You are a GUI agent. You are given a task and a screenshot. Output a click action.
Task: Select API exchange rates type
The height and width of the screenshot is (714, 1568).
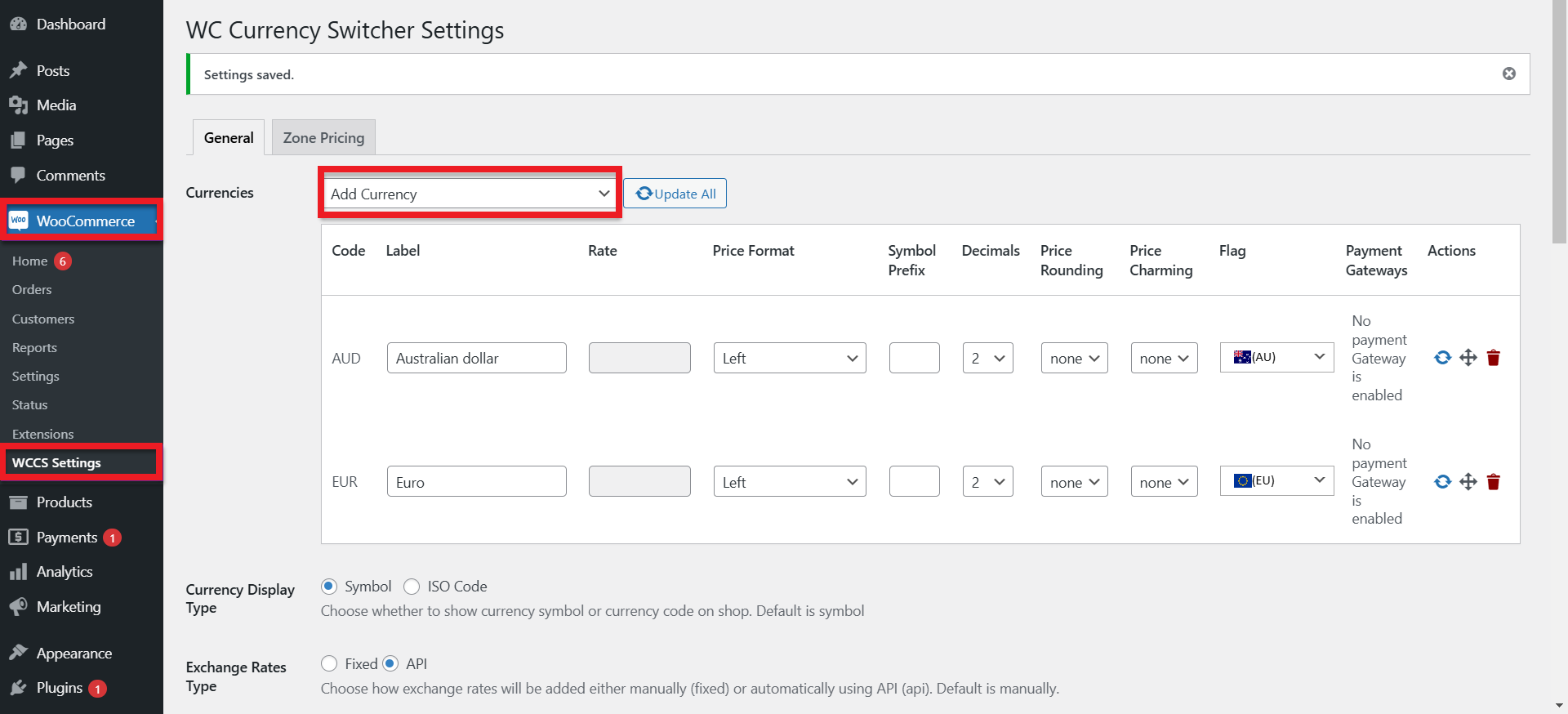tap(390, 663)
